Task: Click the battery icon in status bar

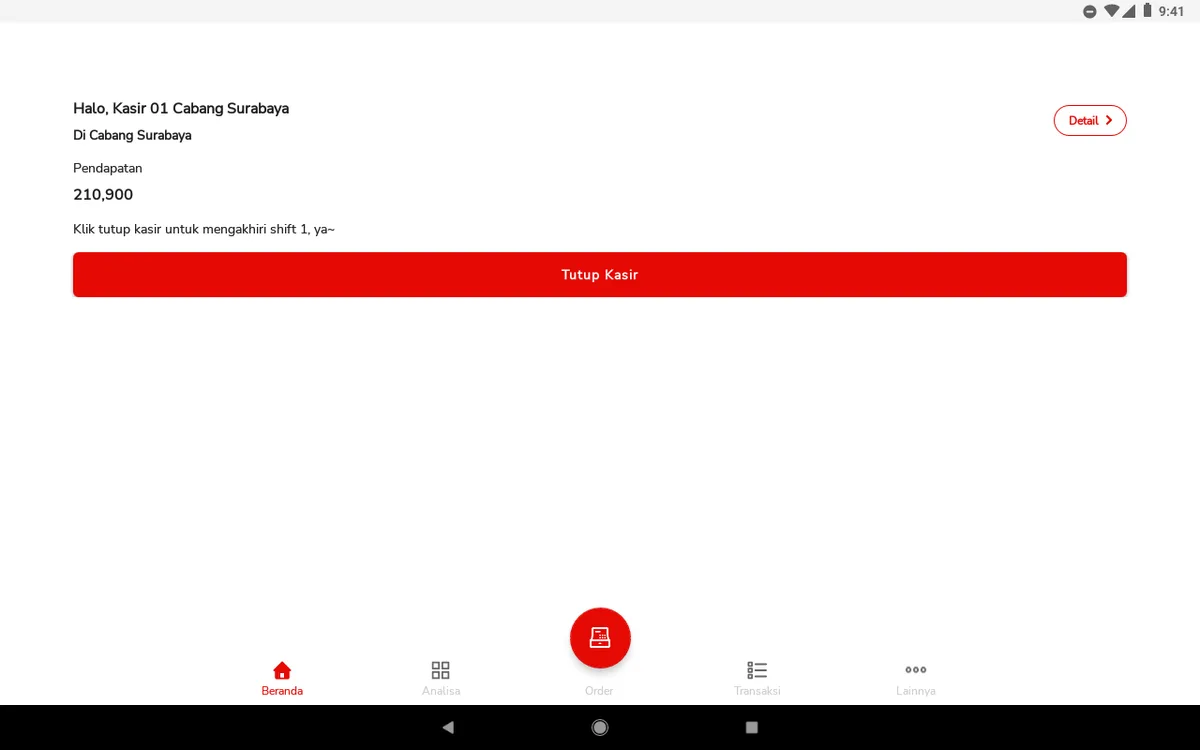Action: click(x=1147, y=11)
